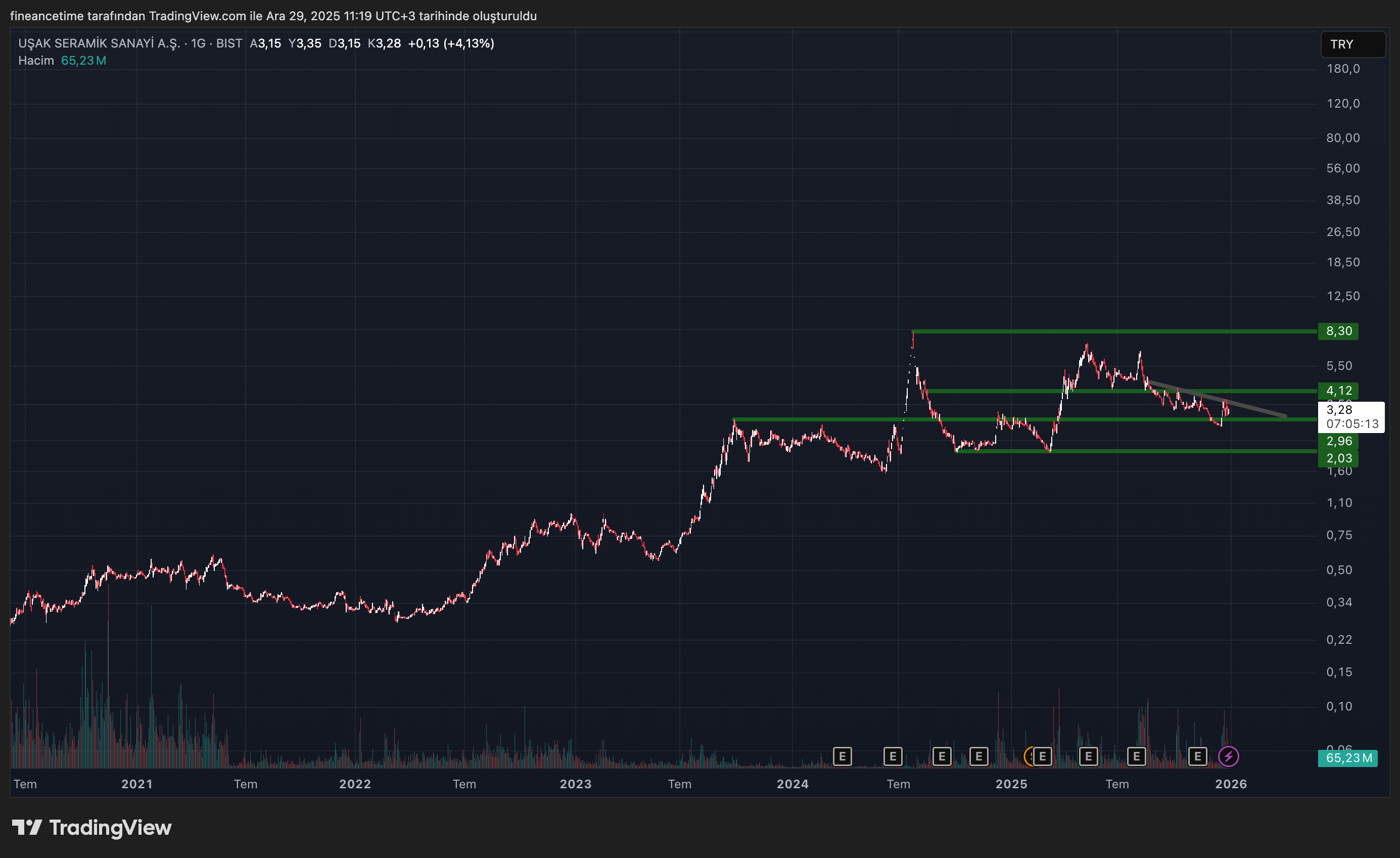Click the 2,96 green price level label
Viewport: 1400px width, 858px height.
(x=1338, y=441)
